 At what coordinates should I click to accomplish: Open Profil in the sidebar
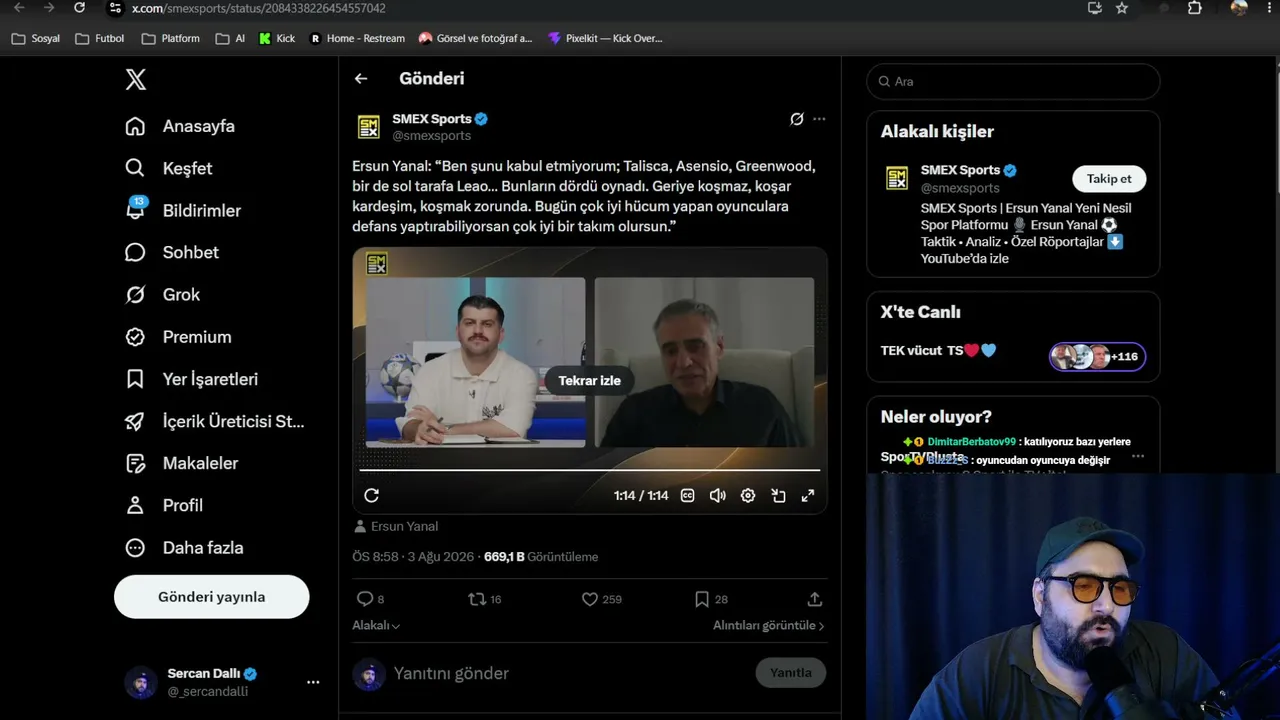[x=164, y=506]
